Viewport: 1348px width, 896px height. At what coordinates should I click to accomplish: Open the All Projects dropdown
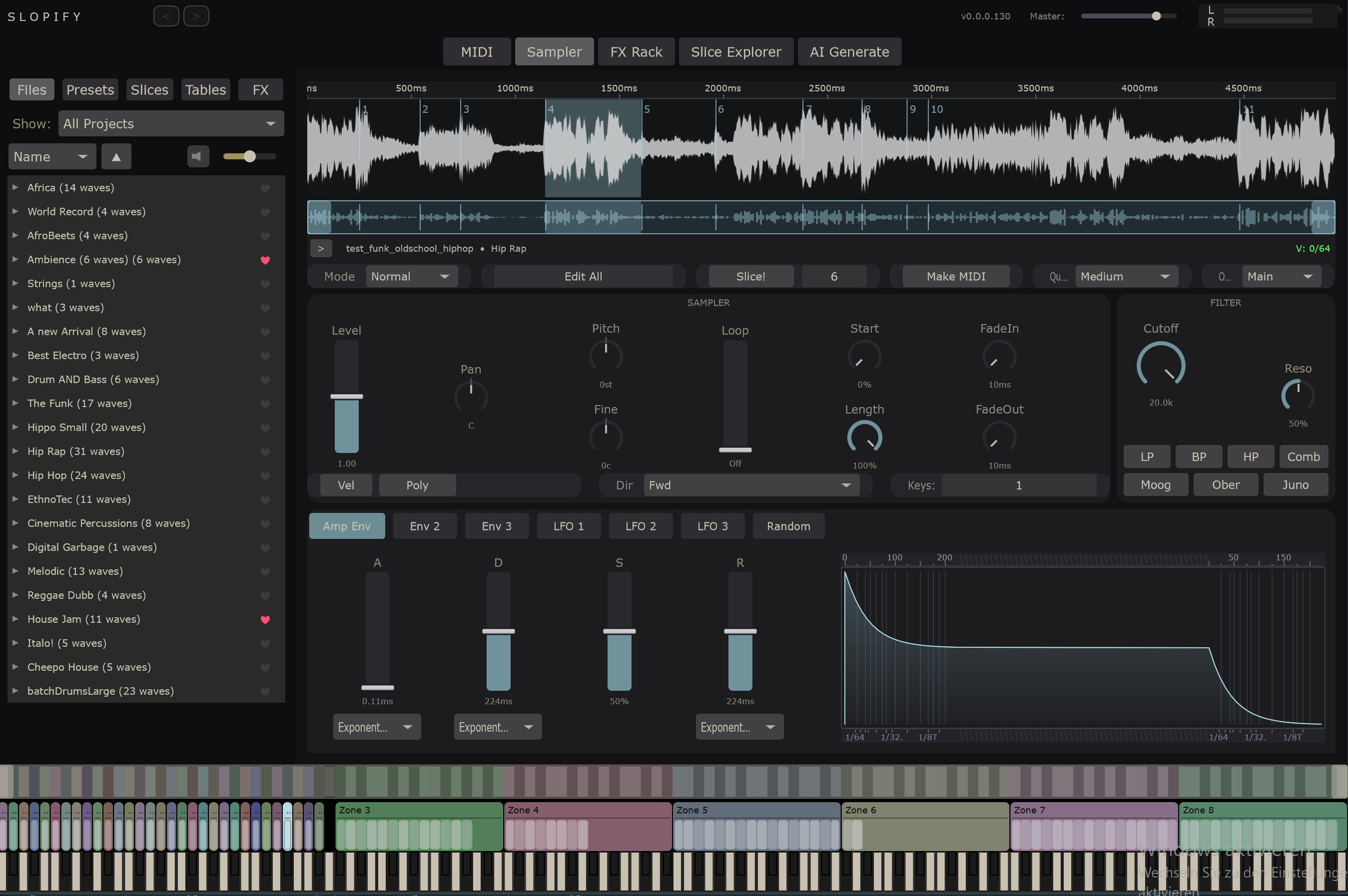point(170,123)
